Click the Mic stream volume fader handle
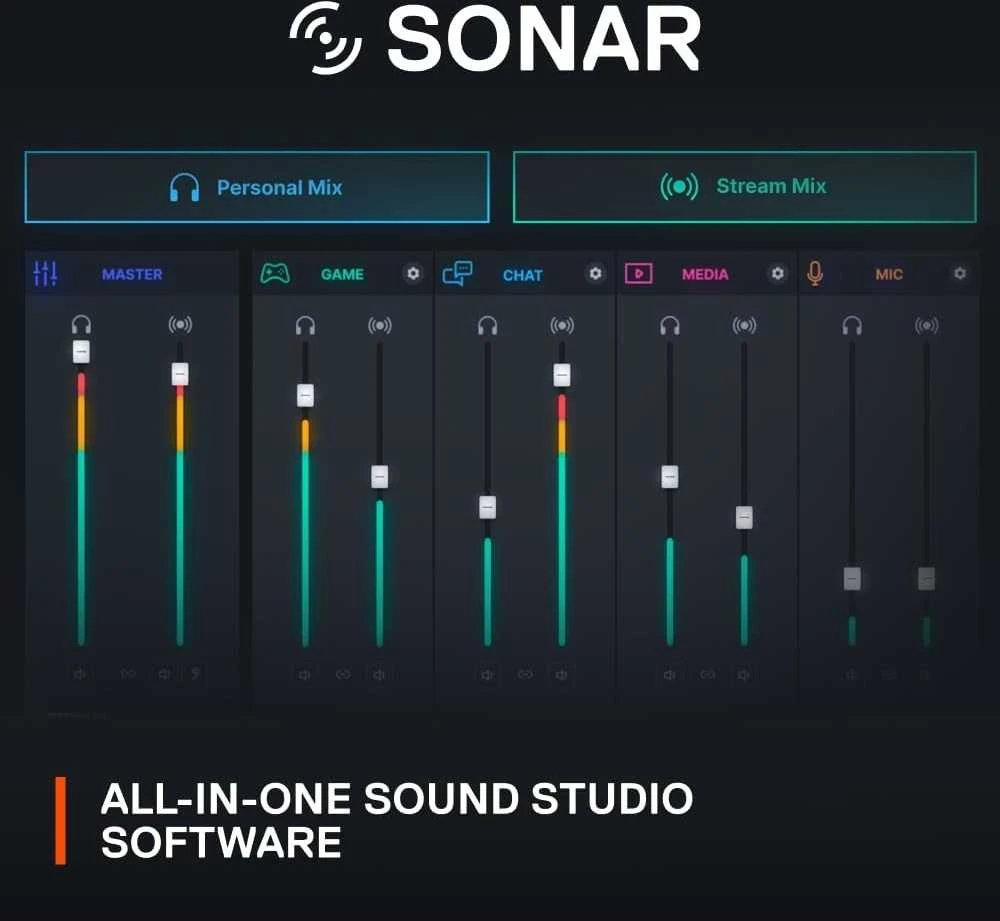Image resolution: width=1000 pixels, height=921 pixels. [926, 578]
